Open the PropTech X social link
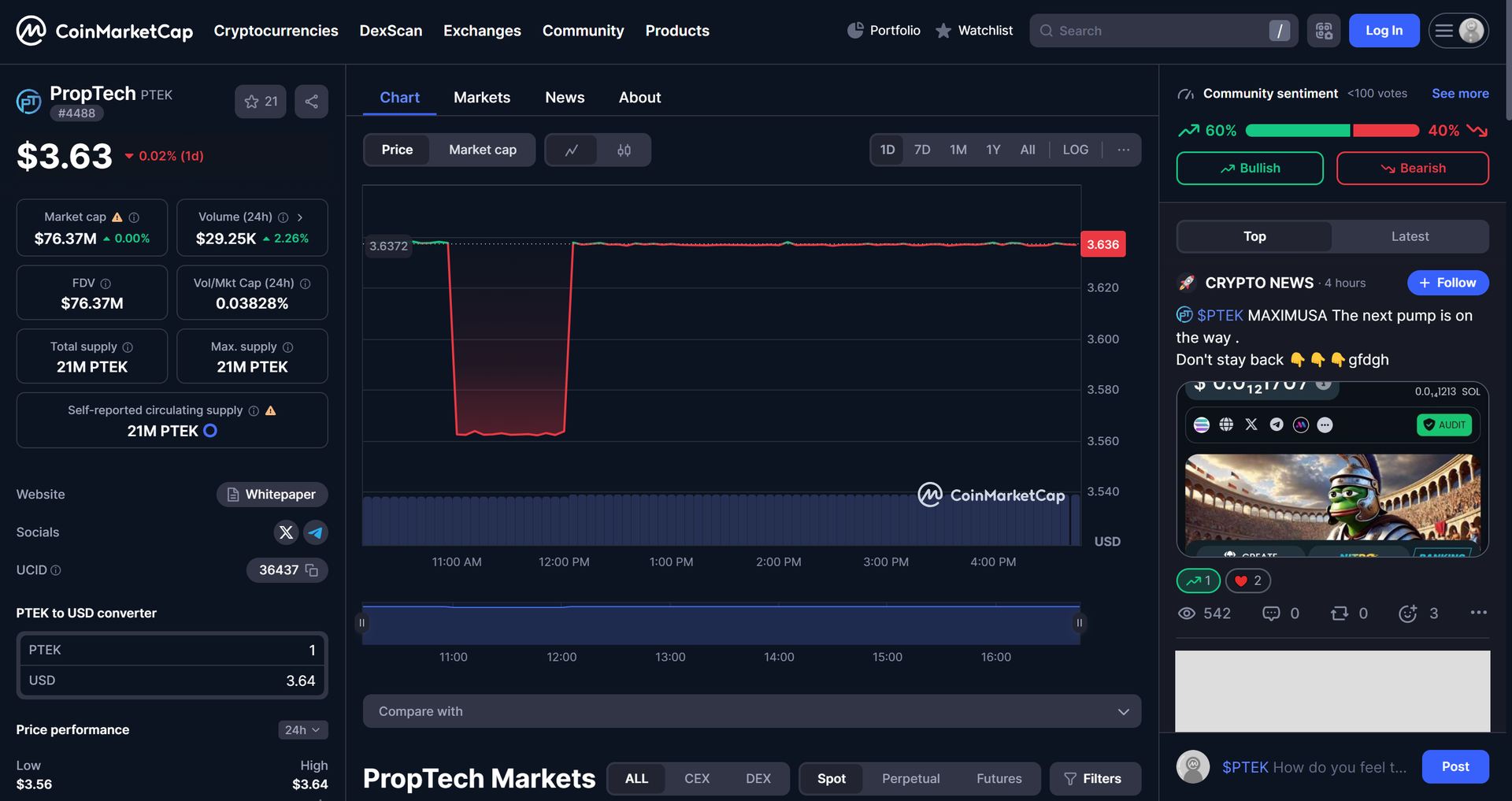 pyautogui.click(x=286, y=532)
